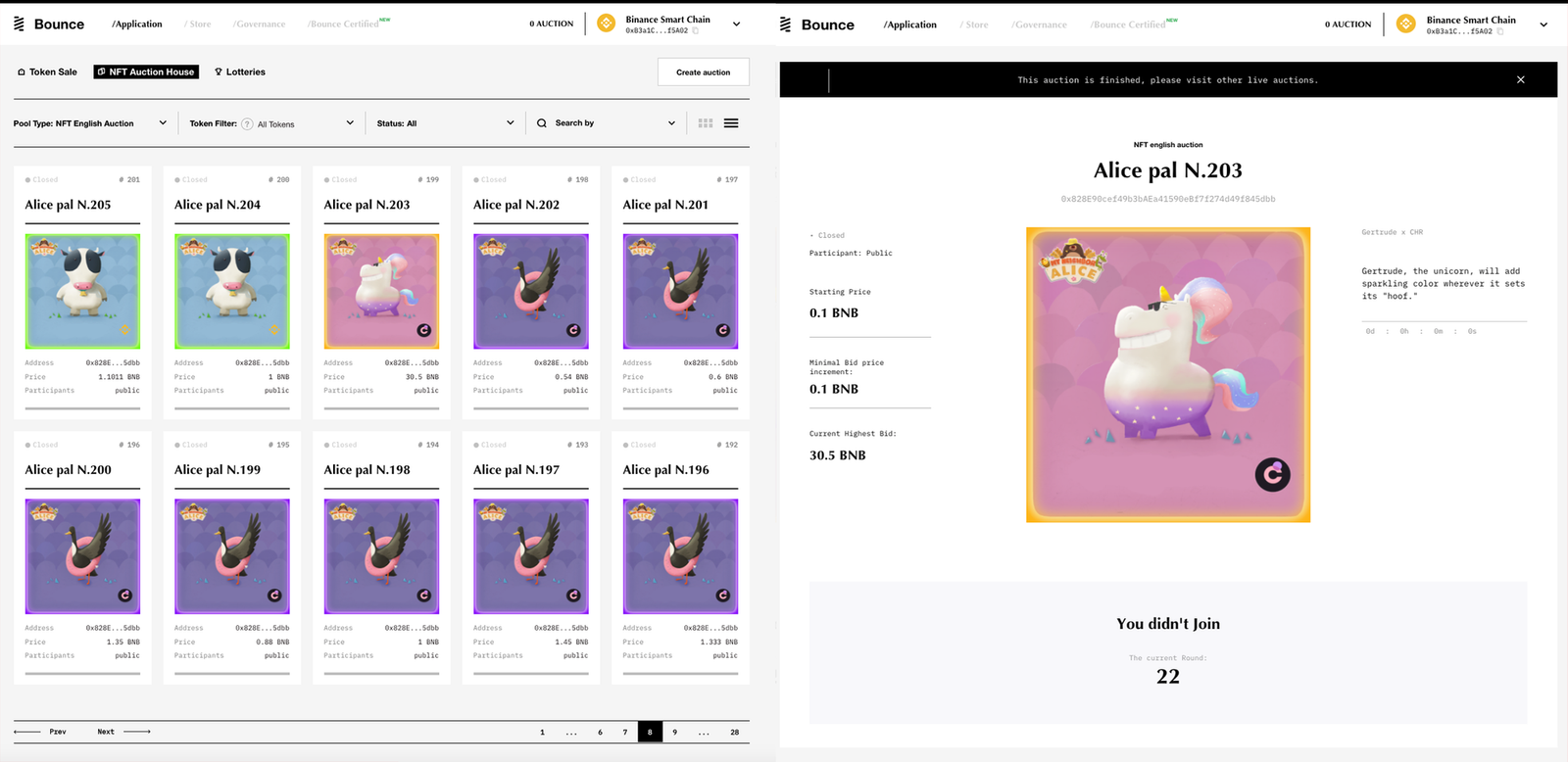
Task: Click BNB chain icon in right window header
Action: [1405, 24]
